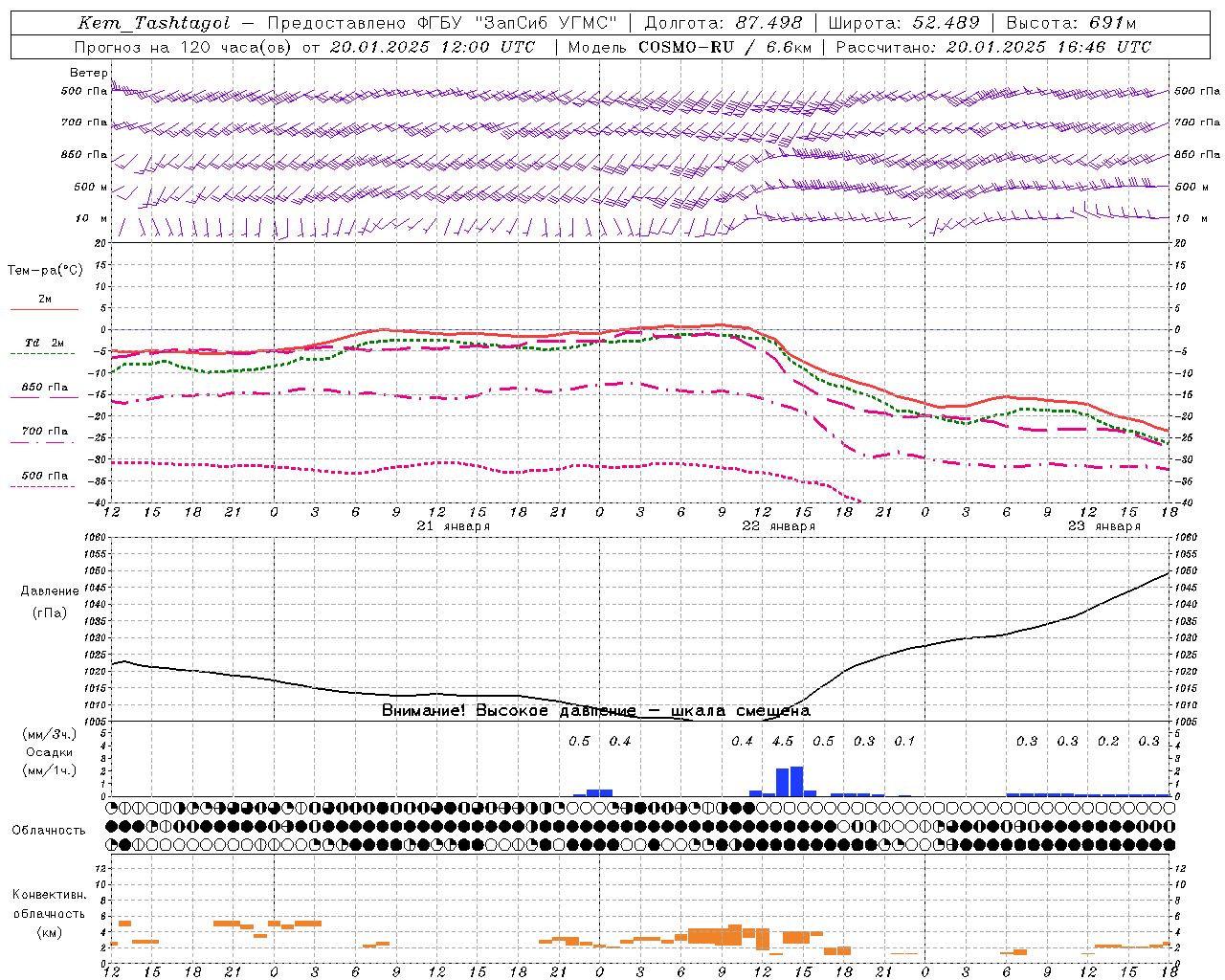Click the Конвективн. convective cloud label

click(50, 895)
